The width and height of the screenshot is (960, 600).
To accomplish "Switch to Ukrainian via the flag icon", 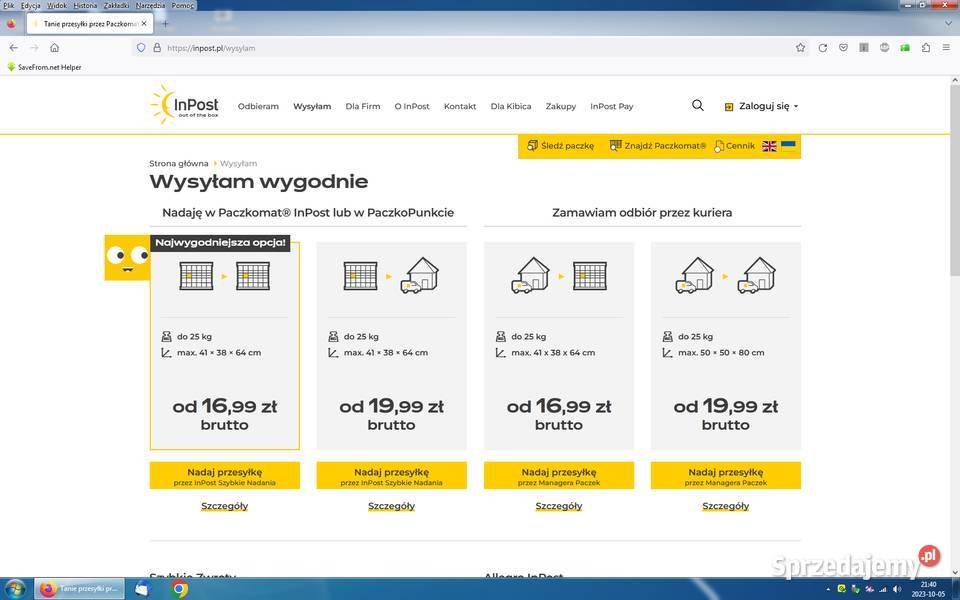I will pos(788,146).
